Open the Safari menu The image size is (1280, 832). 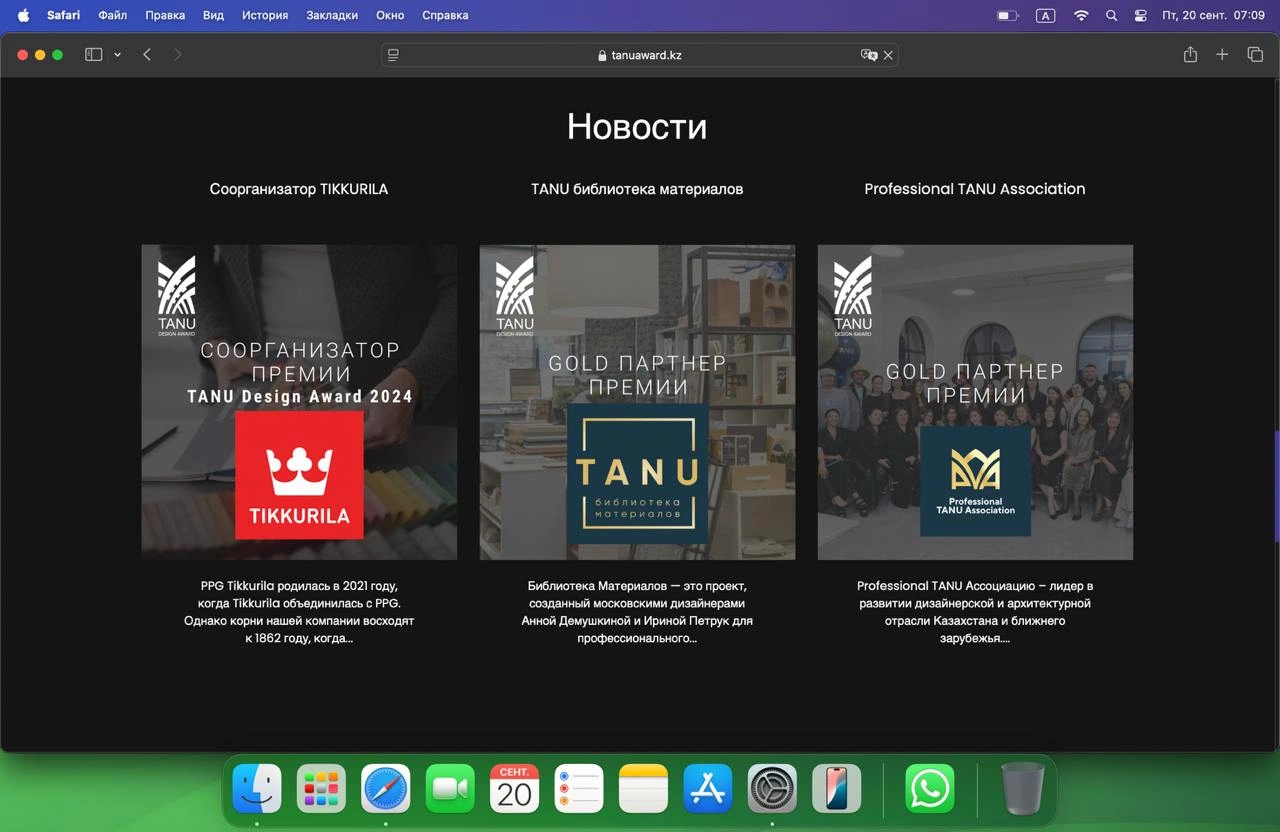[63, 15]
